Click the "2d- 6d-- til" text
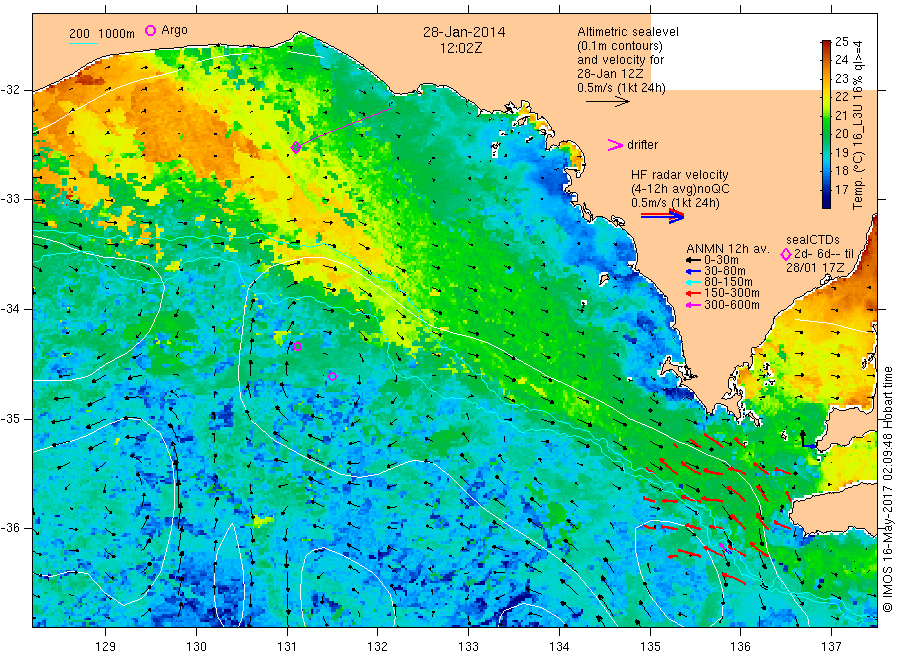 point(824,254)
